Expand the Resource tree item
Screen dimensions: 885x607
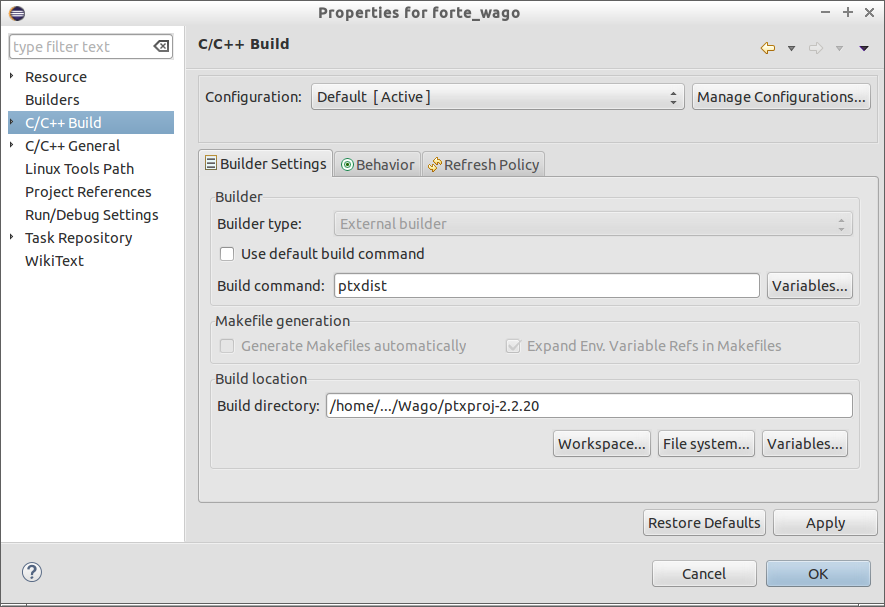[11, 76]
